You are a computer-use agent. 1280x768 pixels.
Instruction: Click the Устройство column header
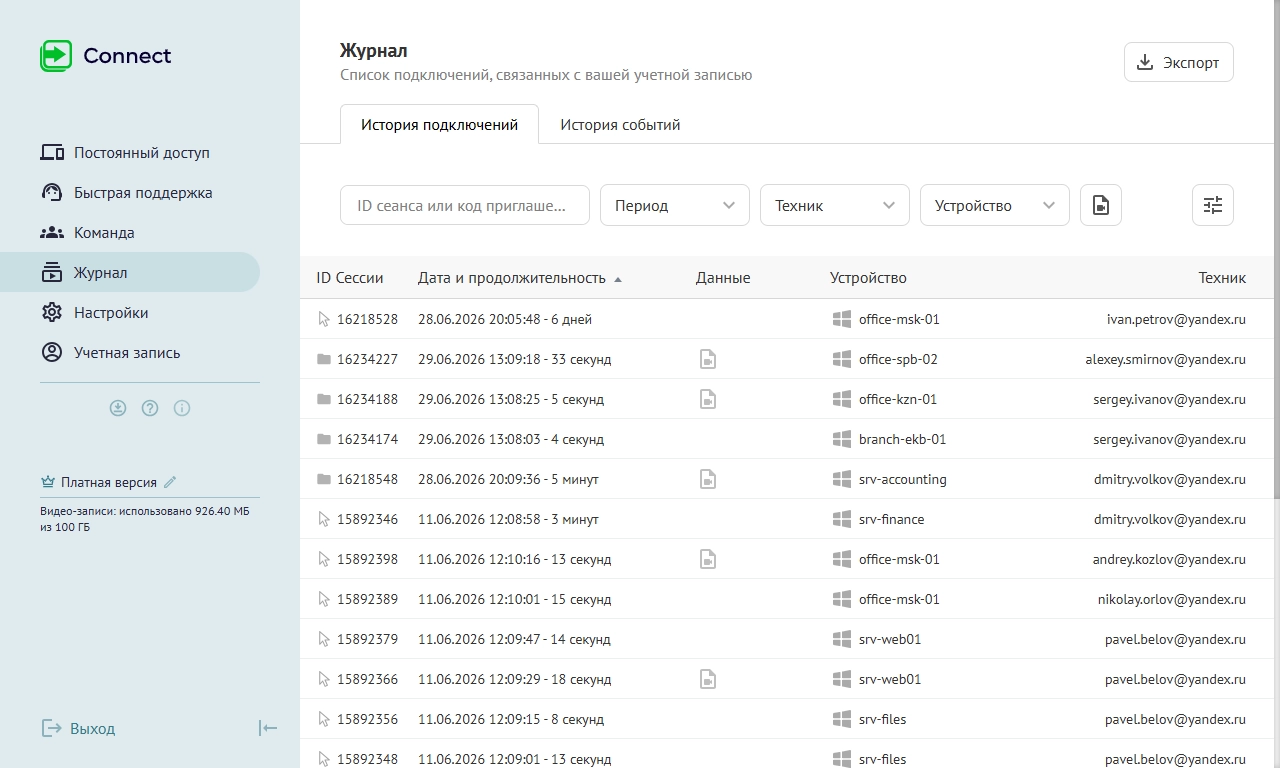click(x=868, y=278)
